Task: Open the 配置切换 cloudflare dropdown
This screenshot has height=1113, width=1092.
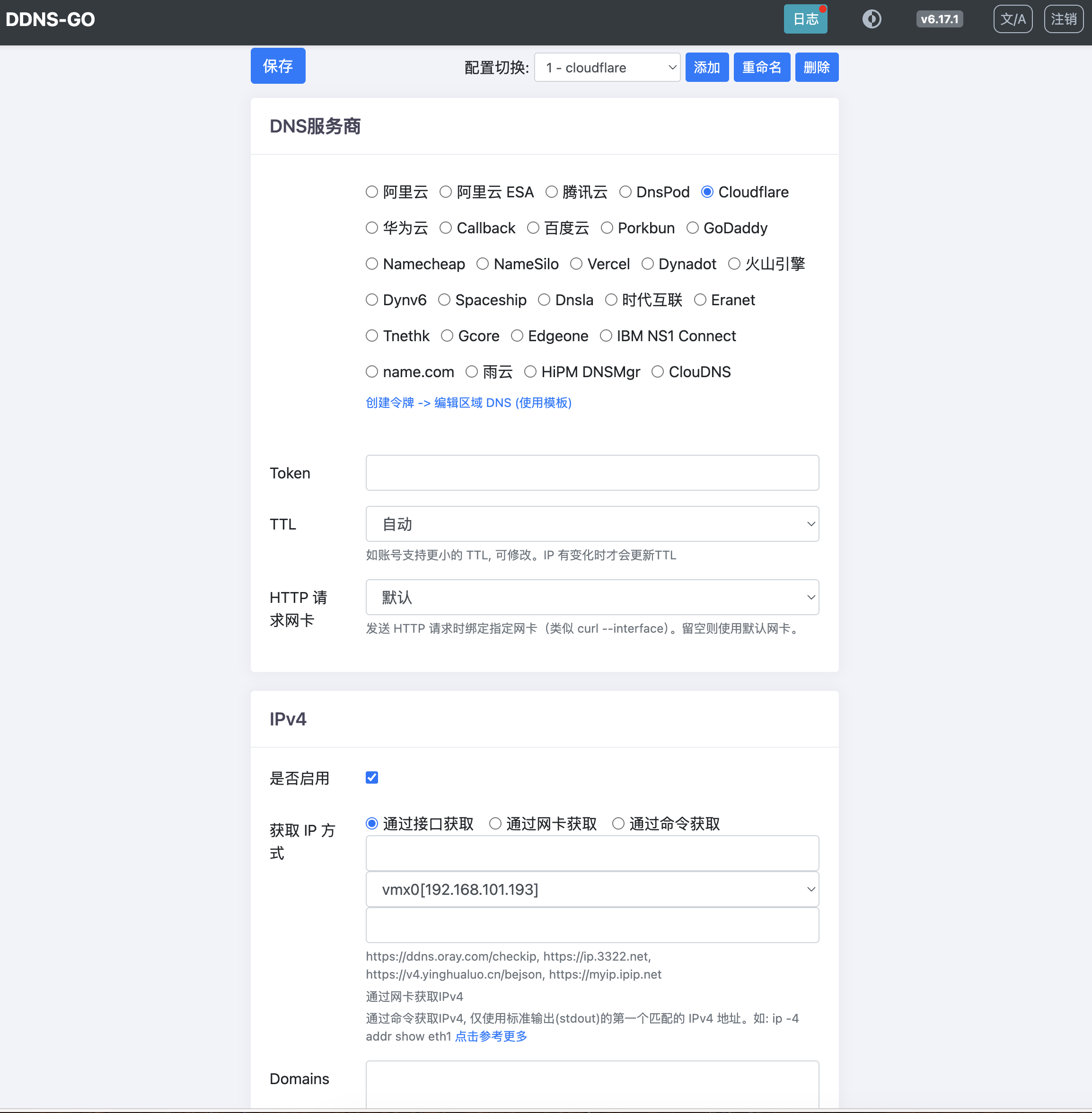Action: point(607,67)
